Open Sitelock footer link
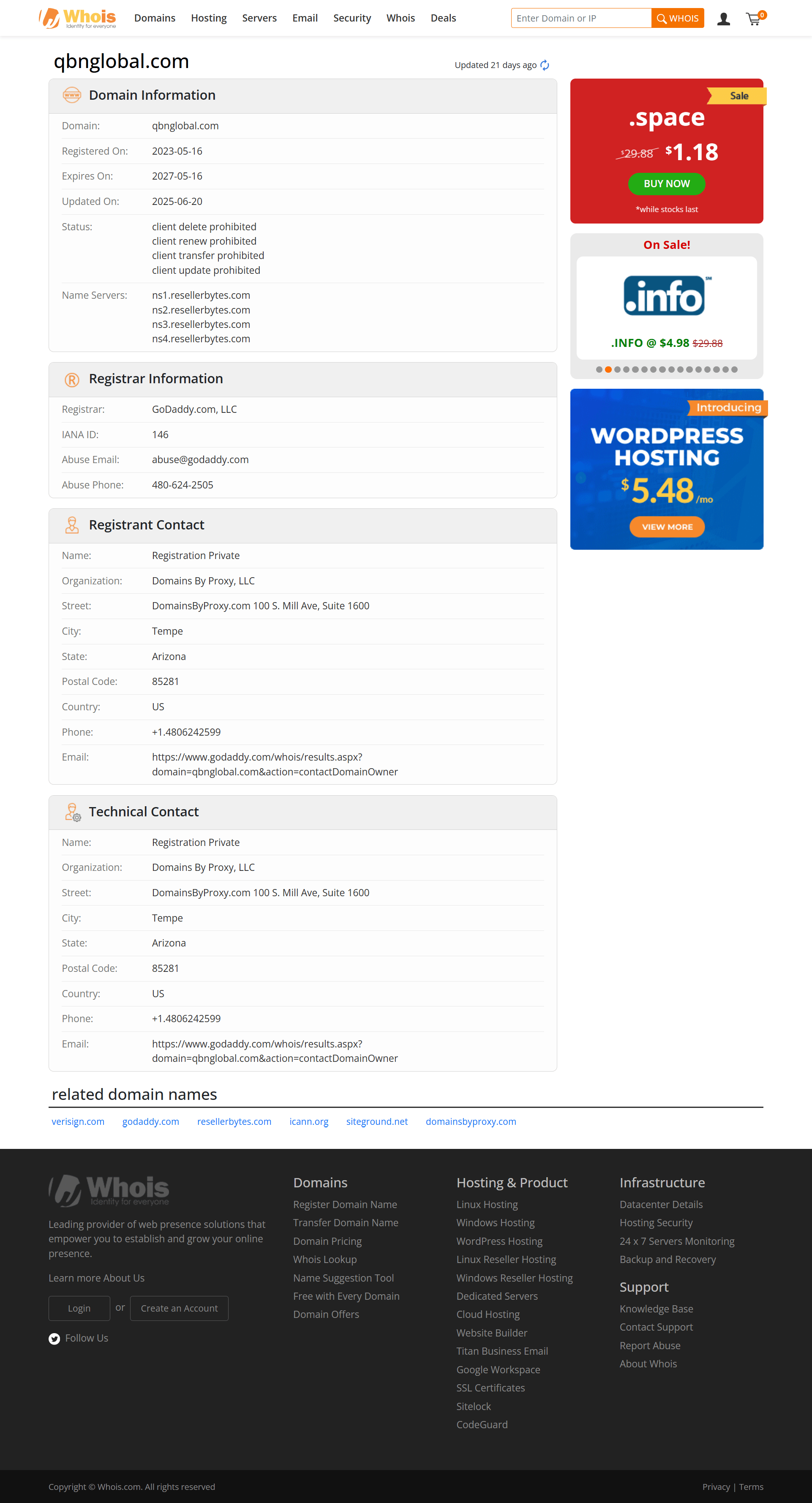The image size is (812, 1503). [474, 1406]
